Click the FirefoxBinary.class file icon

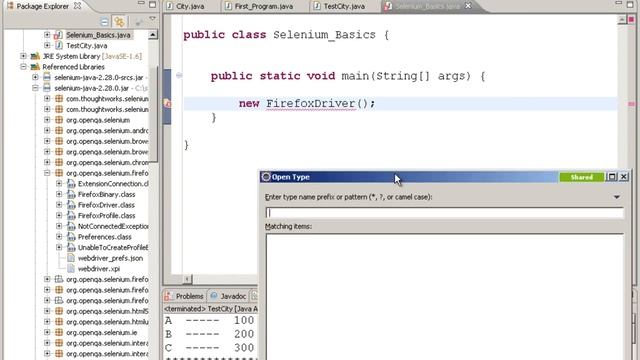[71, 194]
